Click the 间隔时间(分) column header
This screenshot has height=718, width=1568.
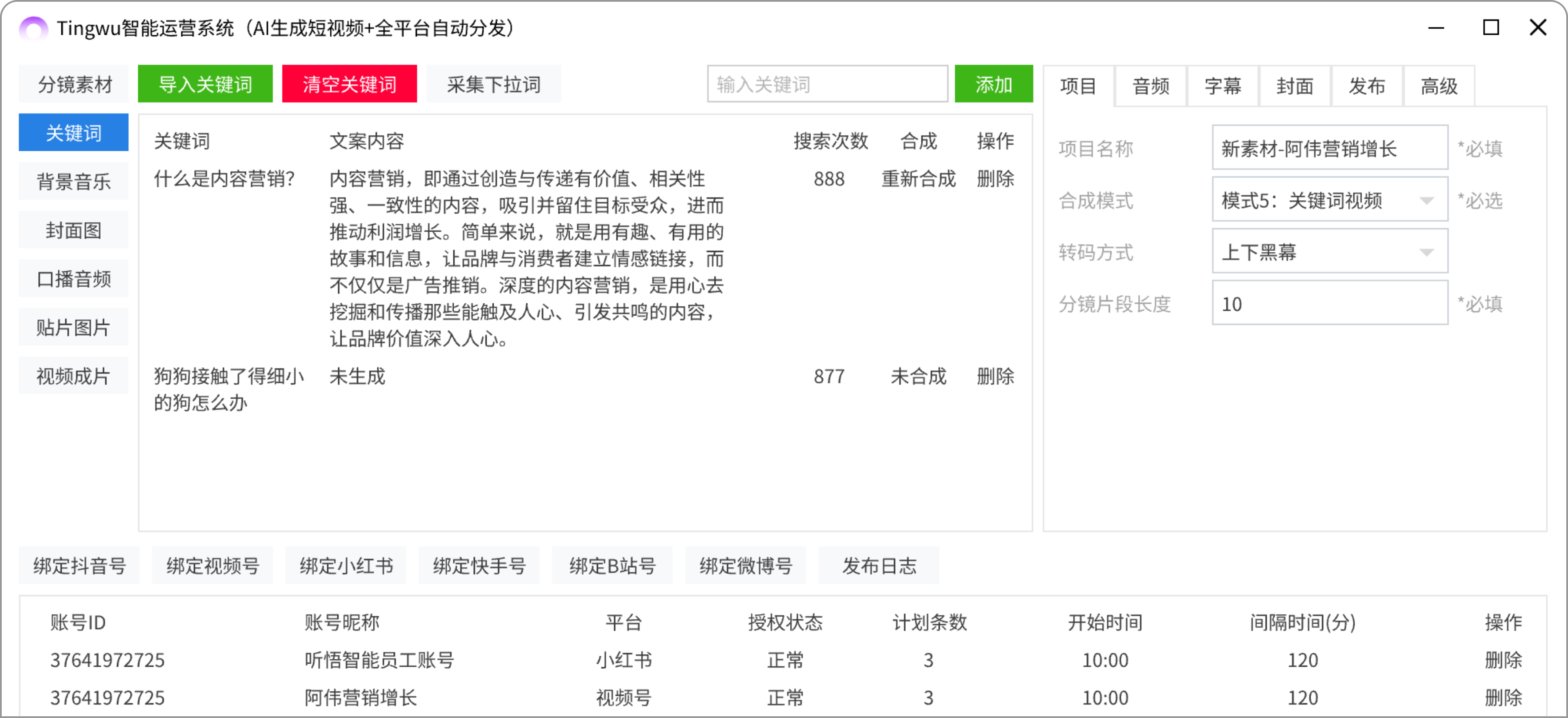click(x=1302, y=622)
